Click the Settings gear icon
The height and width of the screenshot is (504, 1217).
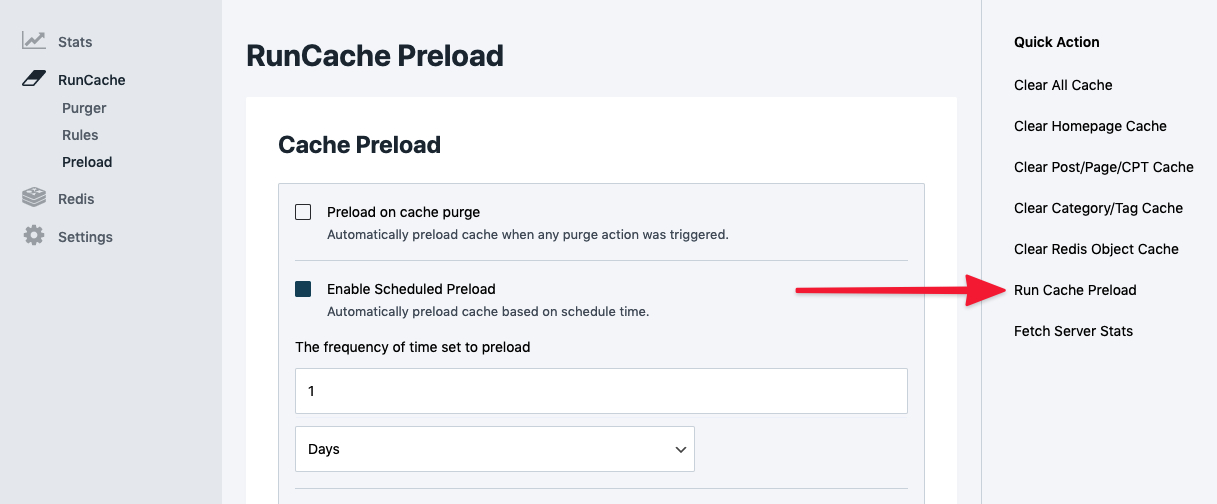(x=34, y=236)
